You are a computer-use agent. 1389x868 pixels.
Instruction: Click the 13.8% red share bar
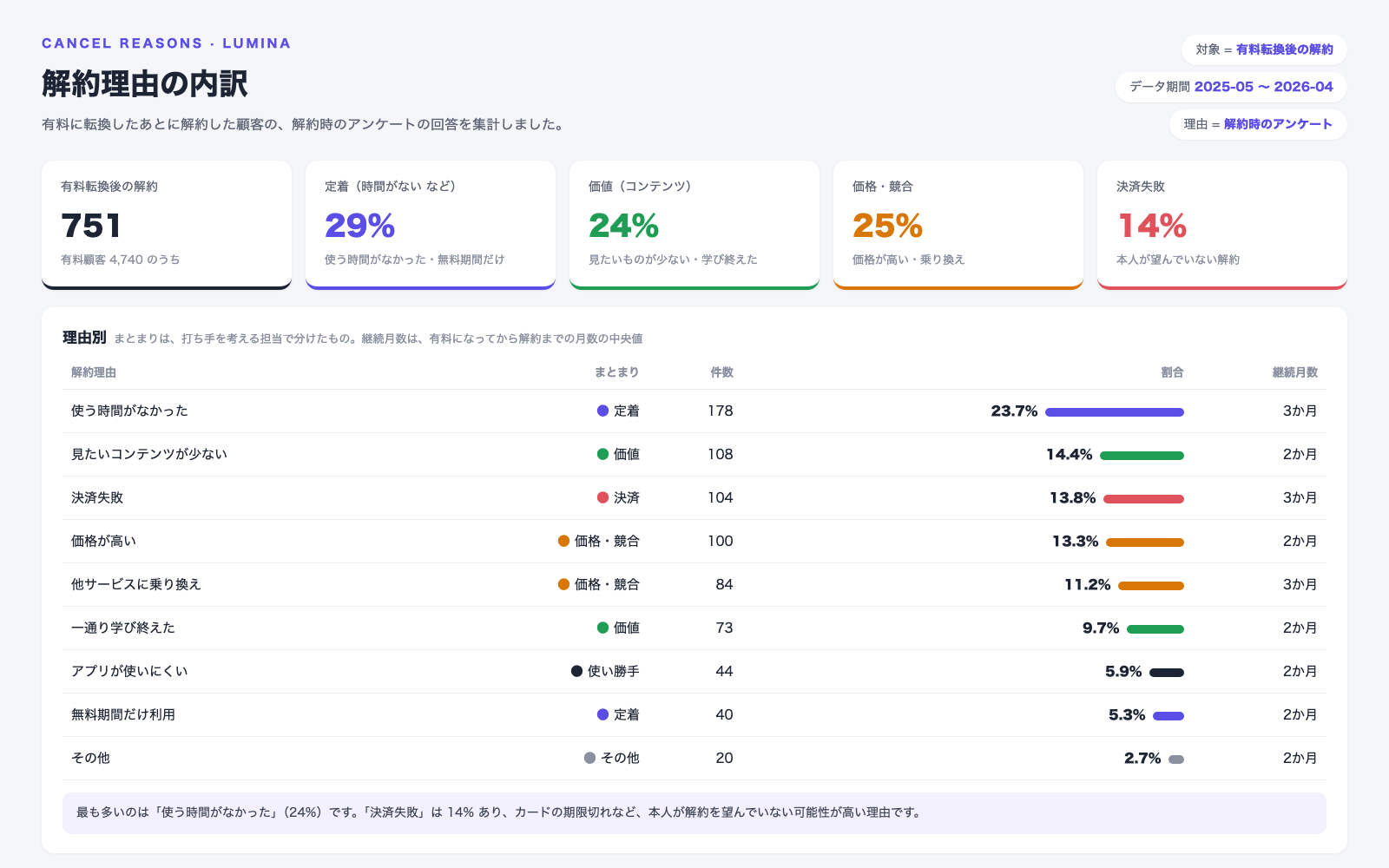pyautogui.click(x=1143, y=499)
